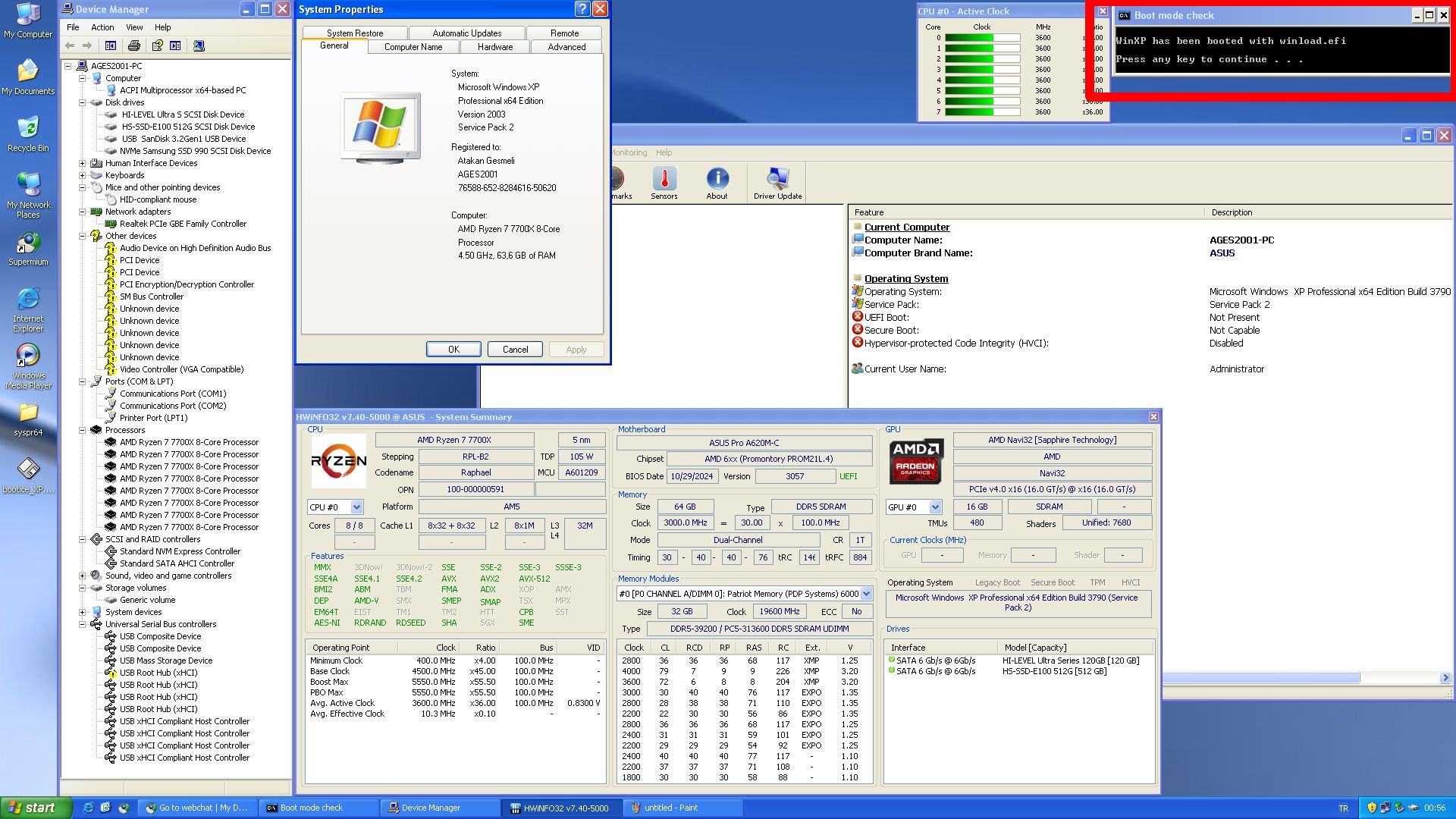Collapse the Disk drives node in Device Manager
The width and height of the screenshot is (1456, 819).
(x=83, y=102)
